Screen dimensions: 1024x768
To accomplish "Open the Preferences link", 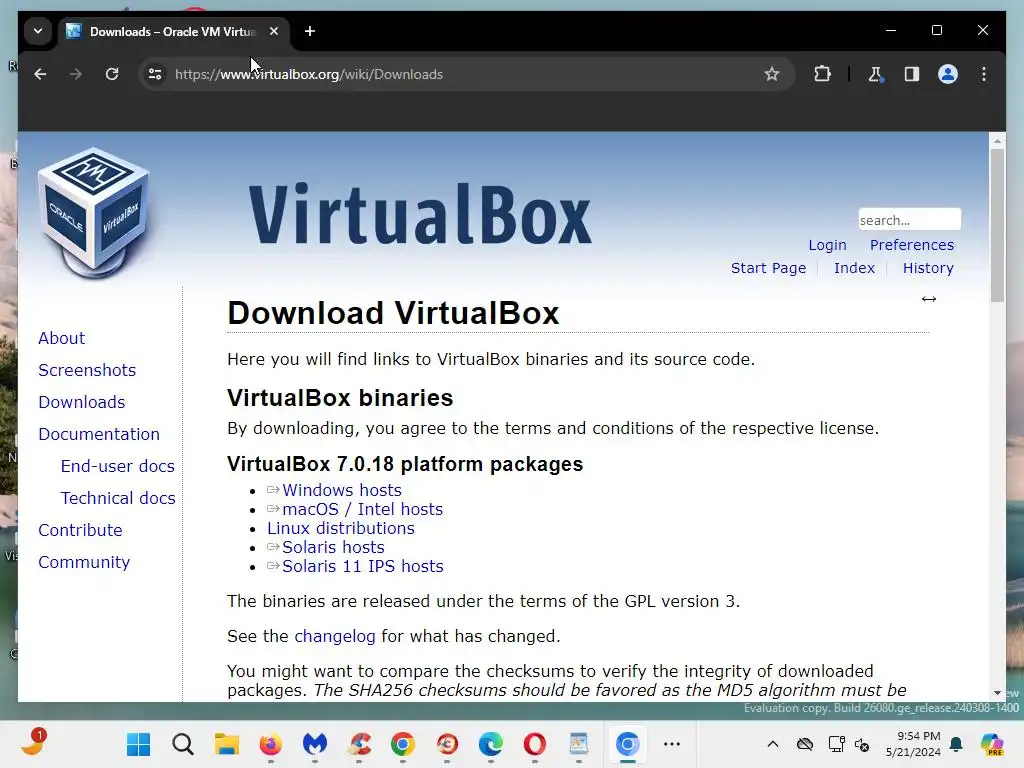I will [x=912, y=245].
